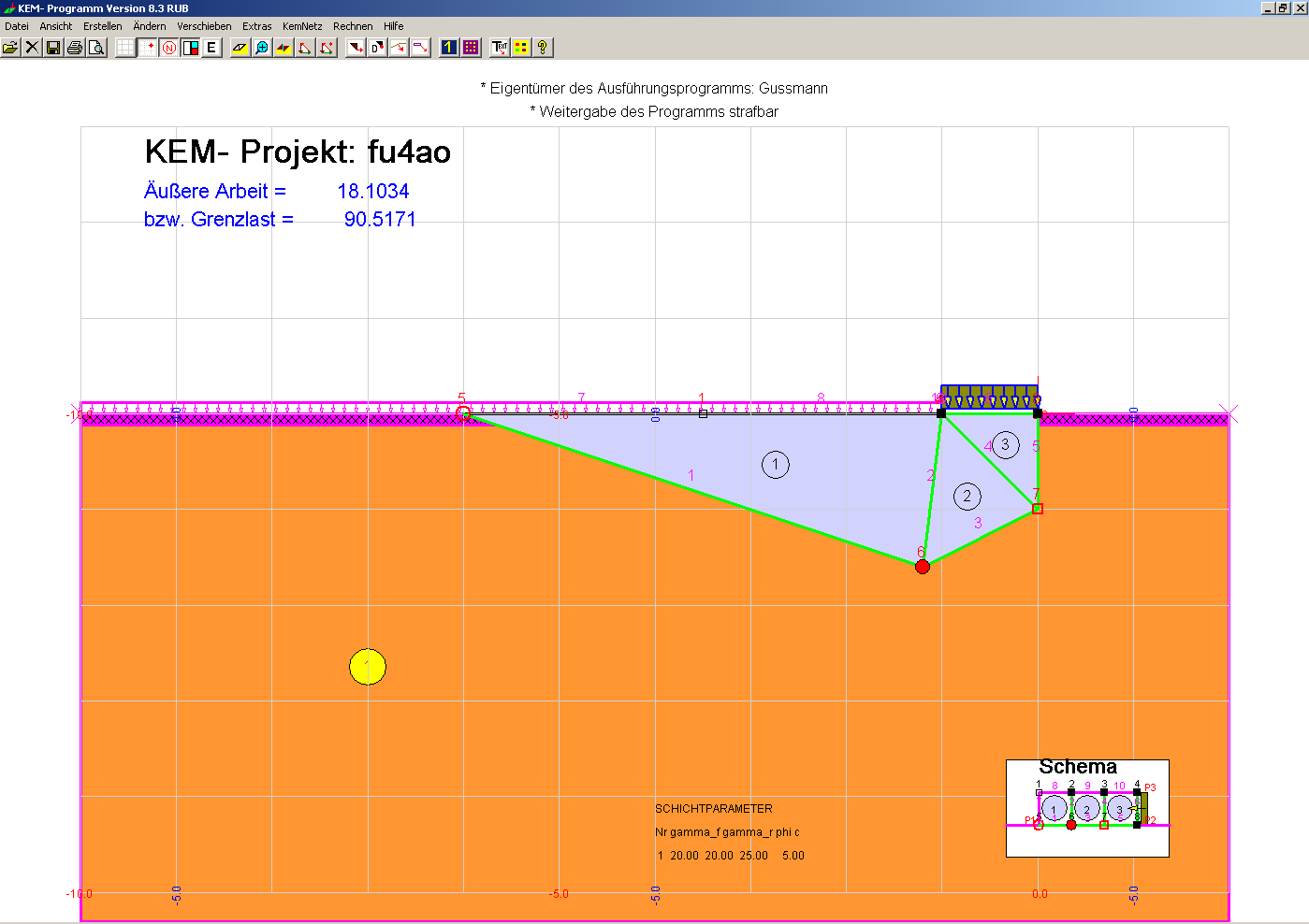Click the Eigentümer des Ausführungsprogramms notice
Image resolution: width=1309 pixels, height=924 pixels.
point(654,88)
